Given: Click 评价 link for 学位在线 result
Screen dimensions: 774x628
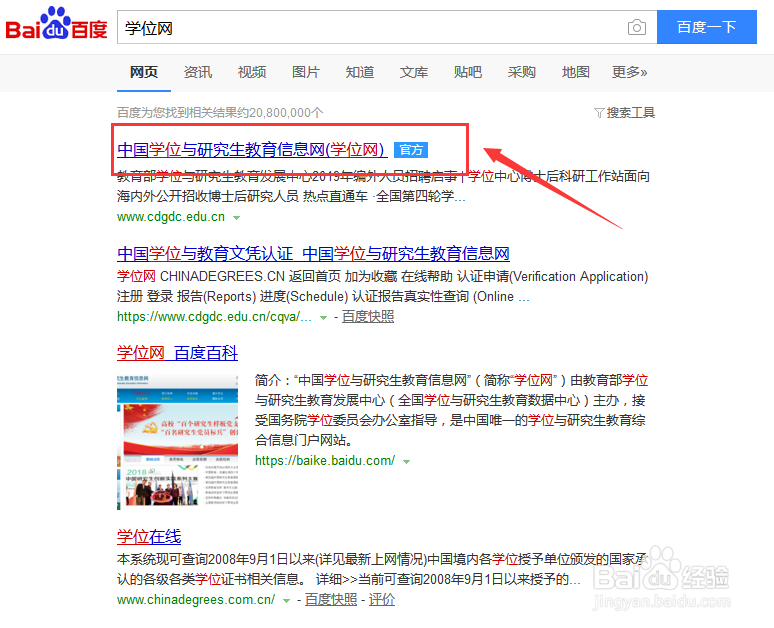Looking at the screenshot, I should pyautogui.click(x=382, y=599).
